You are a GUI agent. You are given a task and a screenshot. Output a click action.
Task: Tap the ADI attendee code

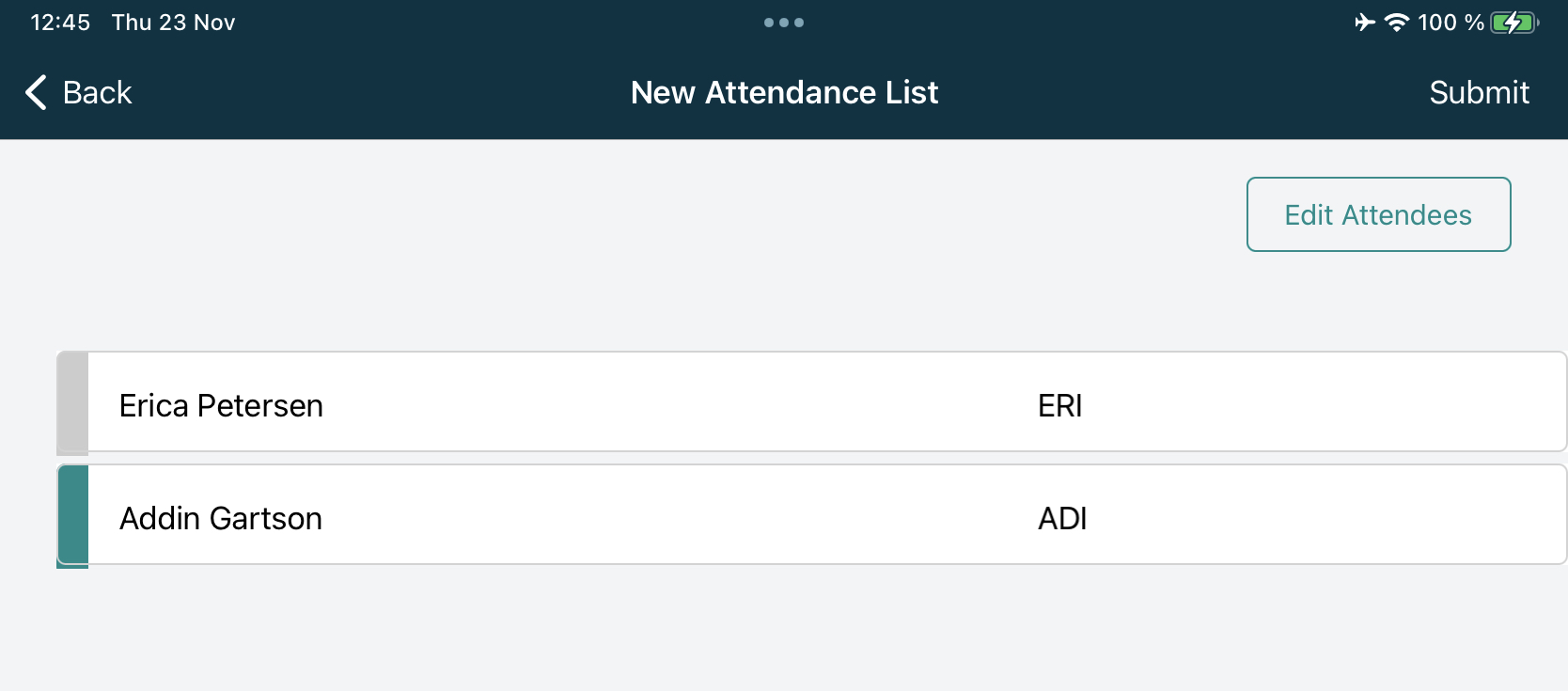point(1062,518)
